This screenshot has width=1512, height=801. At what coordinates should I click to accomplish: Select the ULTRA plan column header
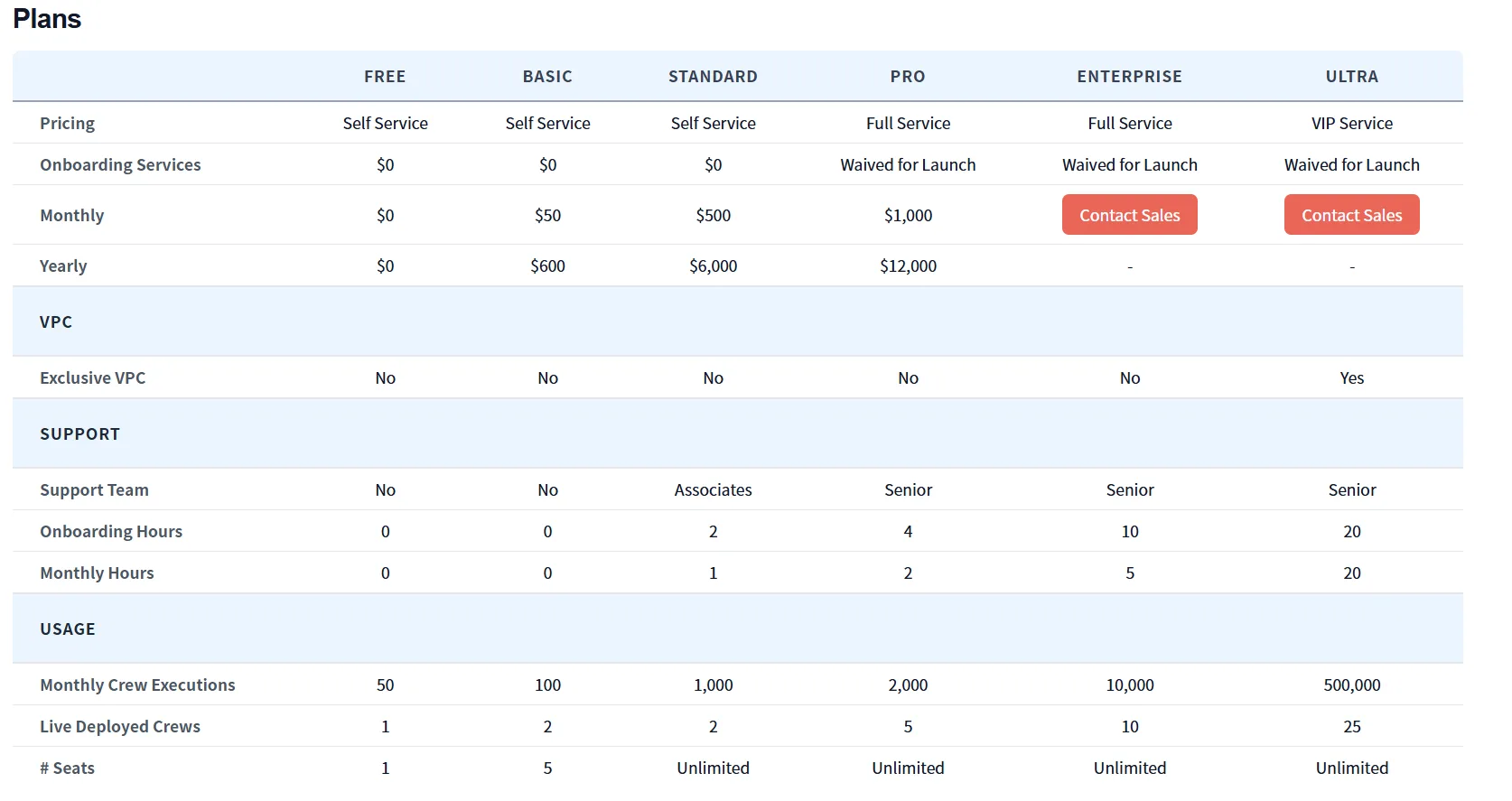(1351, 77)
